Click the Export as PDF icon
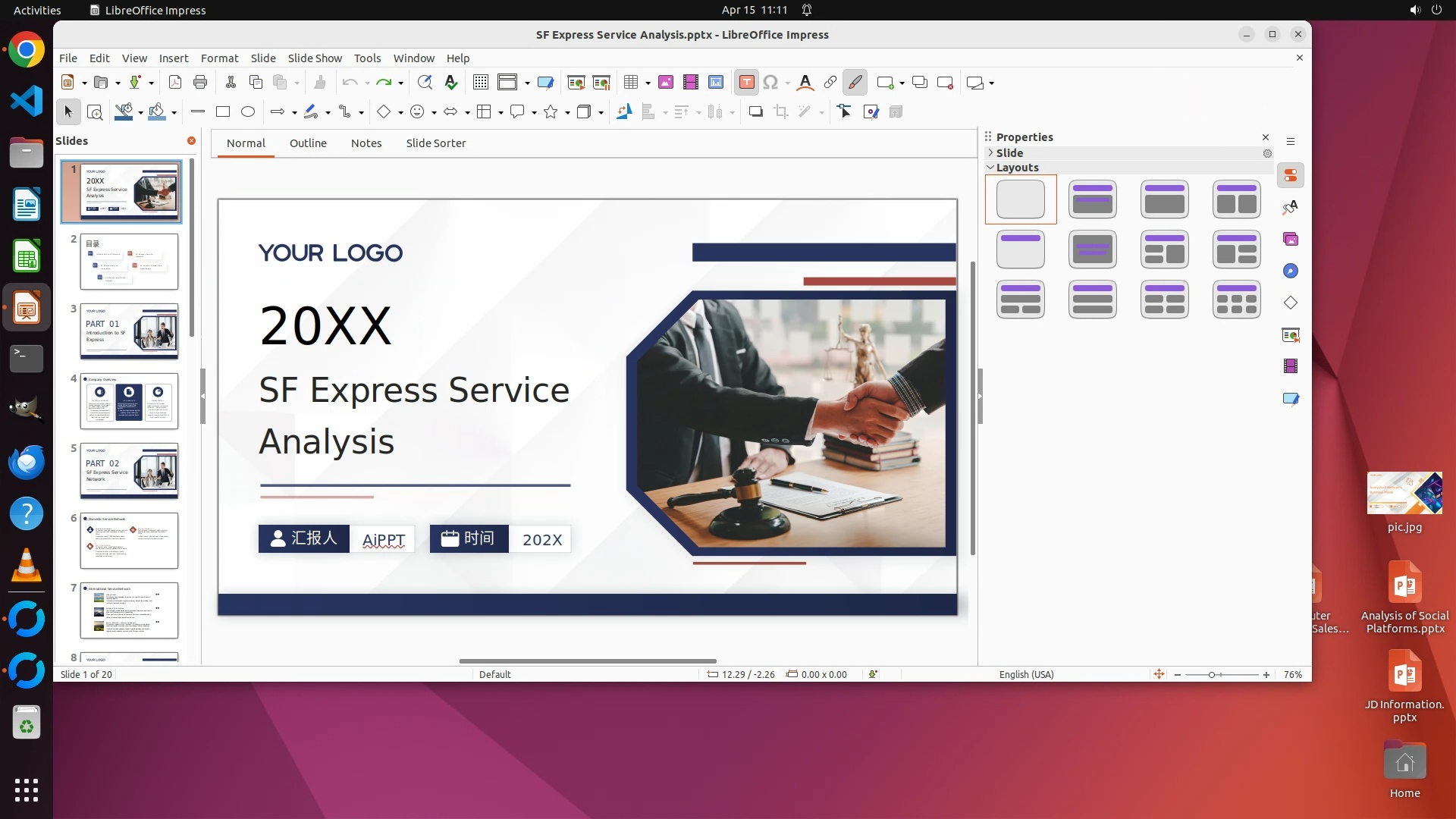This screenshot has width=1456, height=819. click(x=175, y=83)
